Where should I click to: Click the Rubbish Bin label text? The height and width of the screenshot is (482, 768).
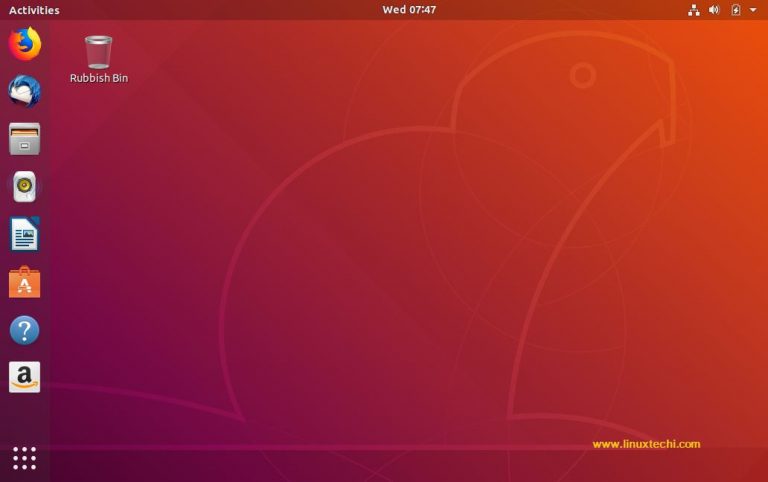98,78
